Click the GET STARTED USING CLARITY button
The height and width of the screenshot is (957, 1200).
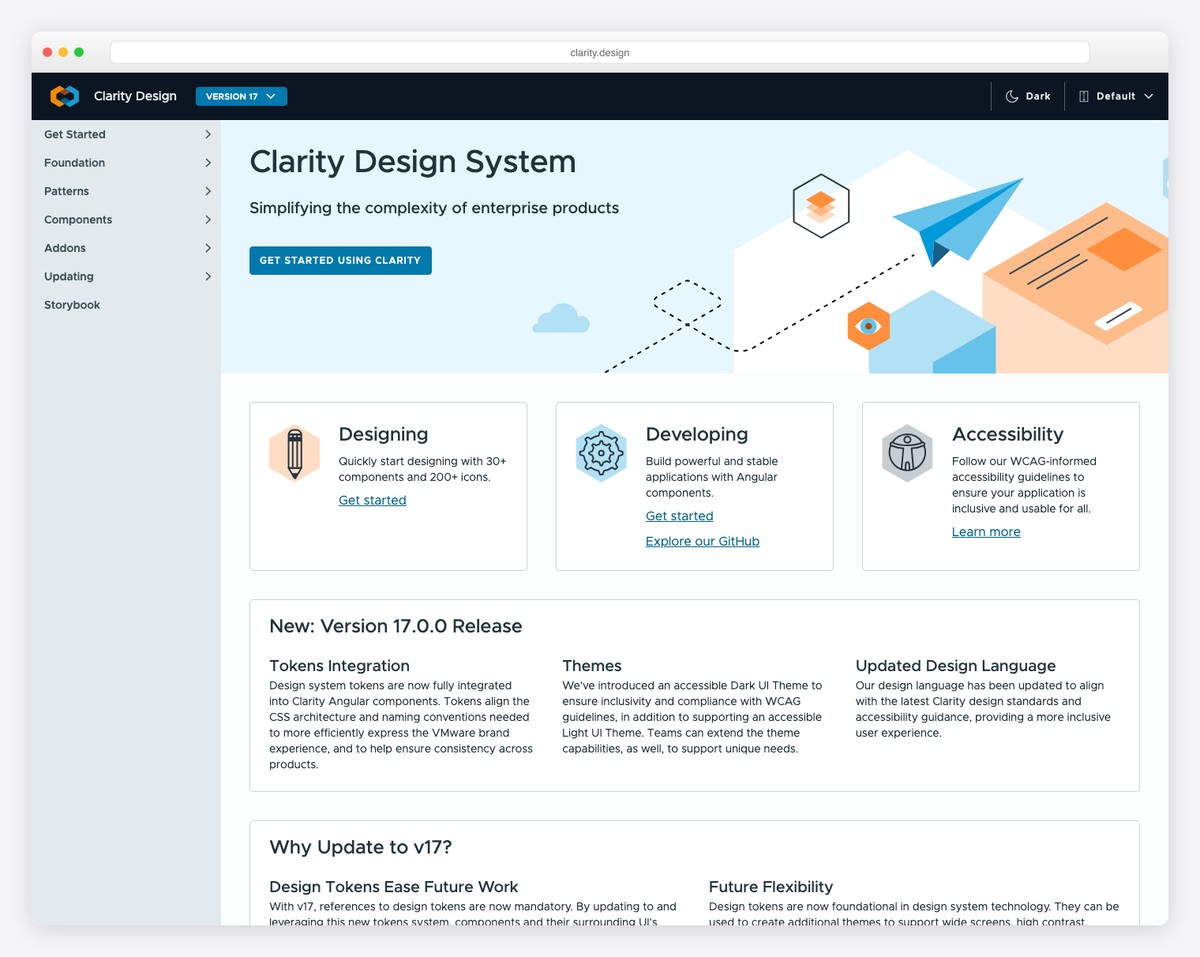point(340,260)
